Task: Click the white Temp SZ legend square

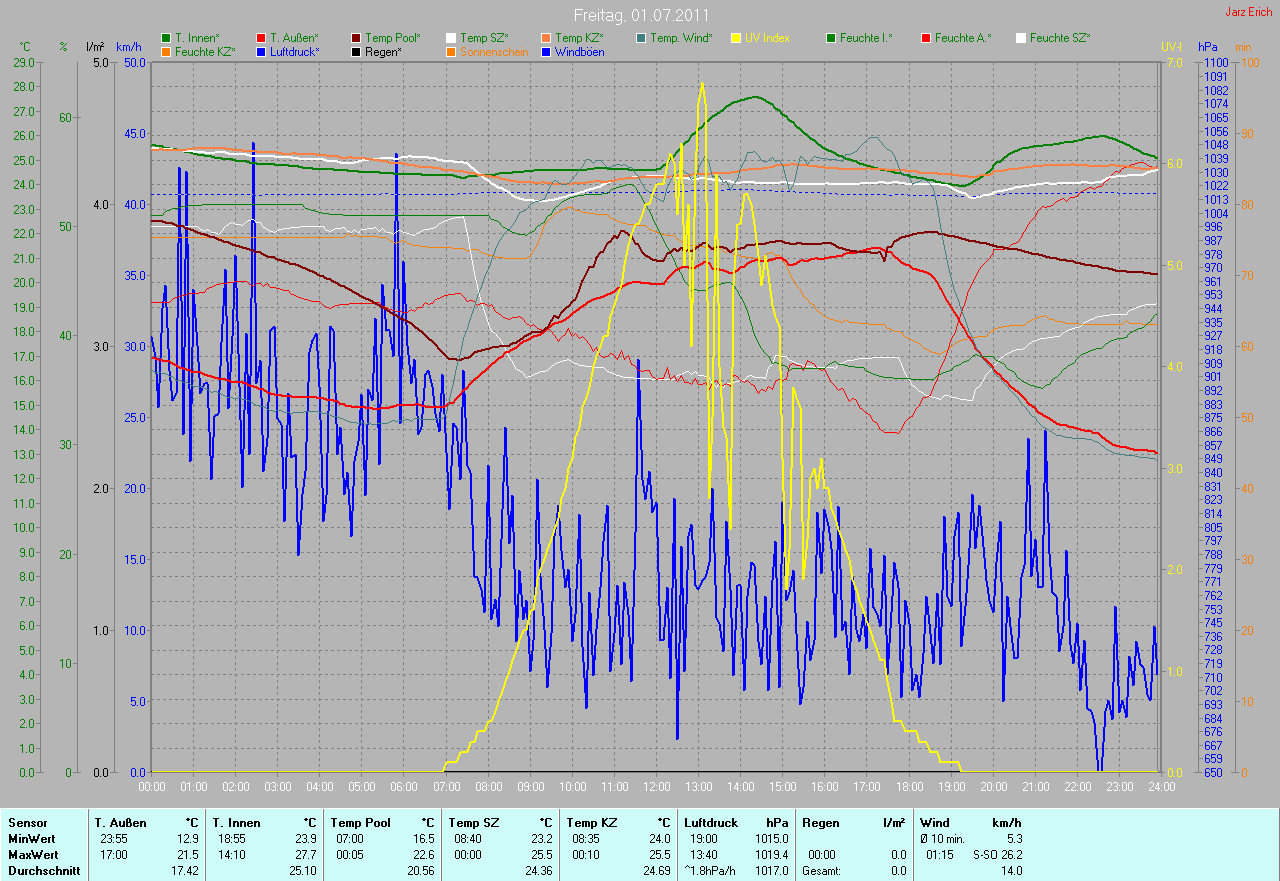Action: point(451,38)
